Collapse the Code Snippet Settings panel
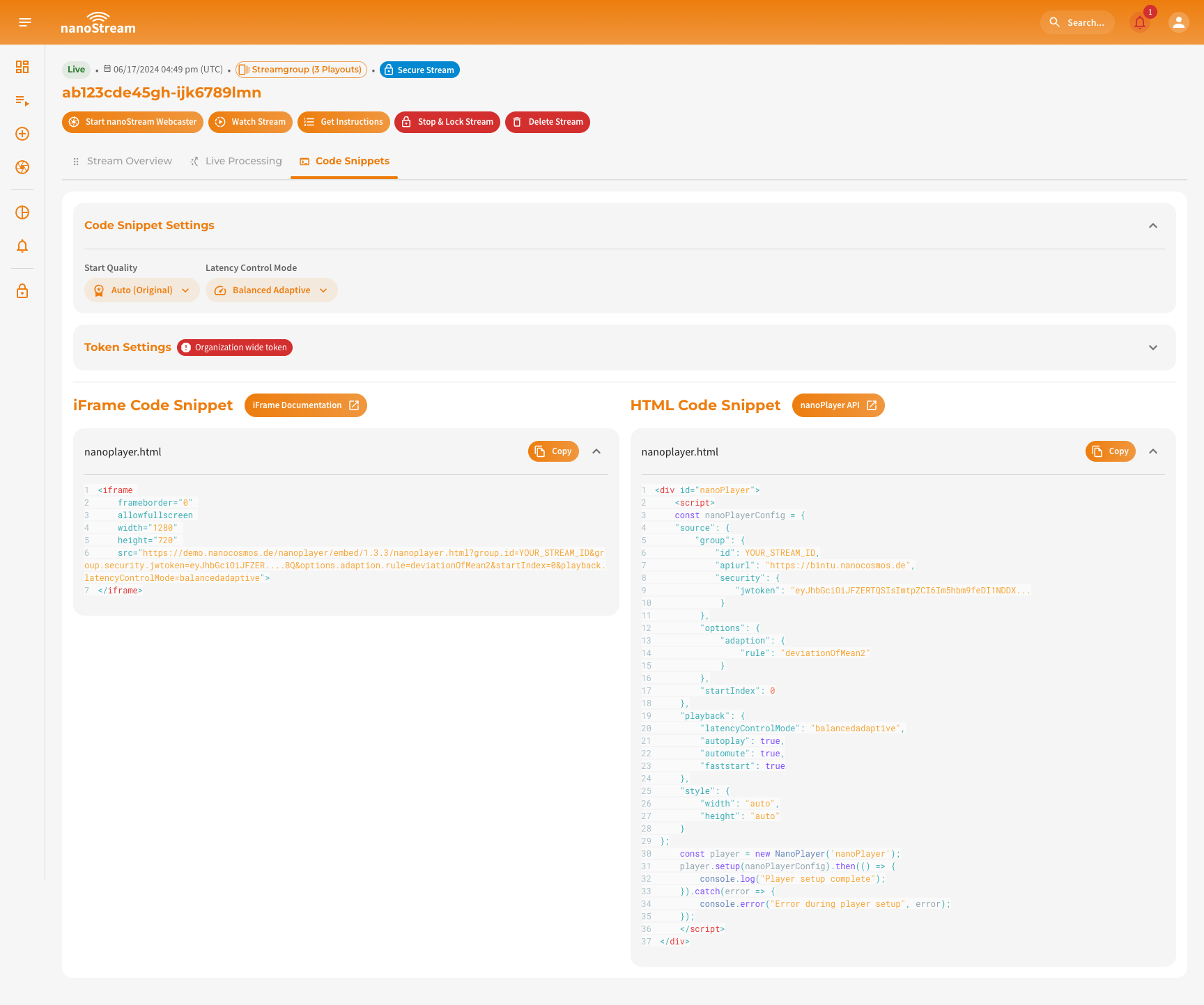 (x=1153, y=226)
